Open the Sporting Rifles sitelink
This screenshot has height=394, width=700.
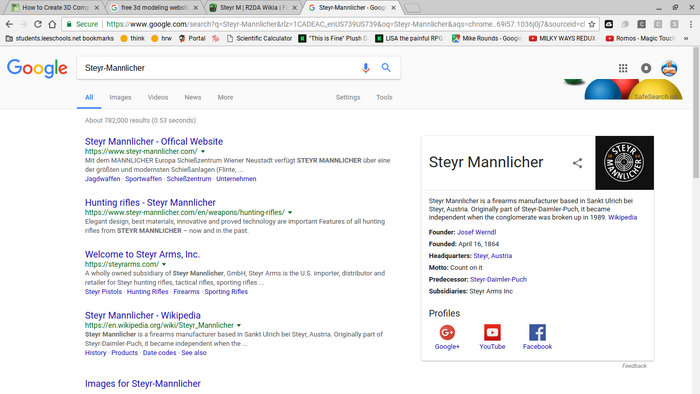pos(226,292)
